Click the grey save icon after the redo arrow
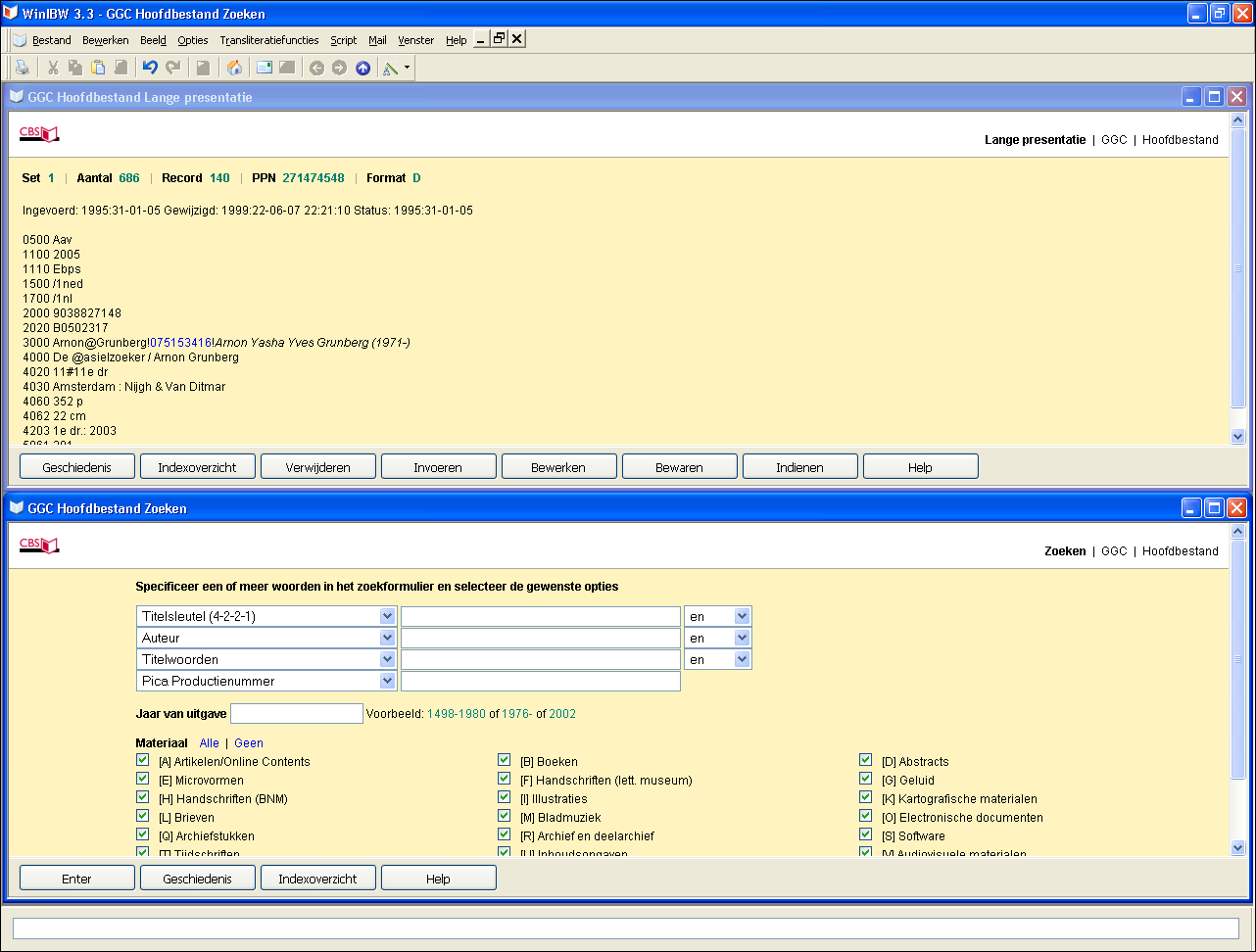The image size is (1256, 952). pos(203,68)
